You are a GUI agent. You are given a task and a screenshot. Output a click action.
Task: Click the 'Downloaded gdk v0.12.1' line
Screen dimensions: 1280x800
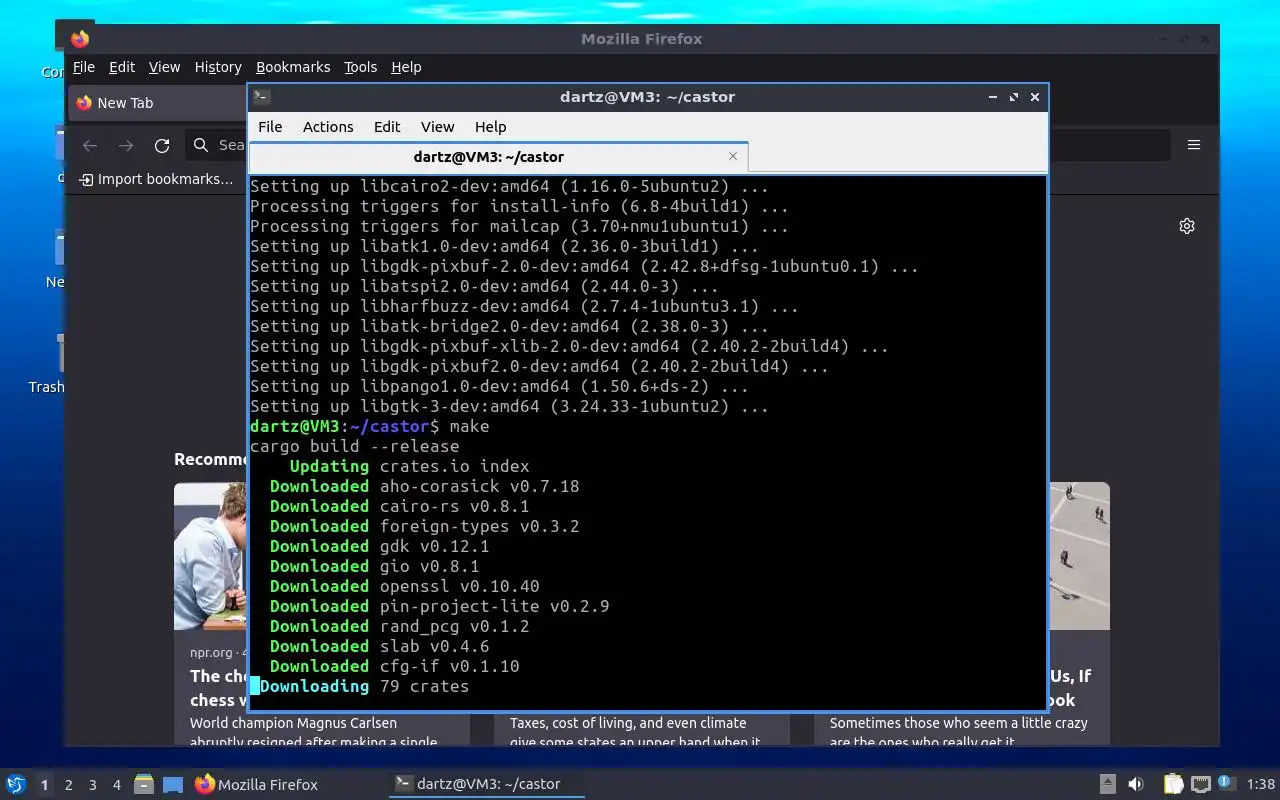379,546
